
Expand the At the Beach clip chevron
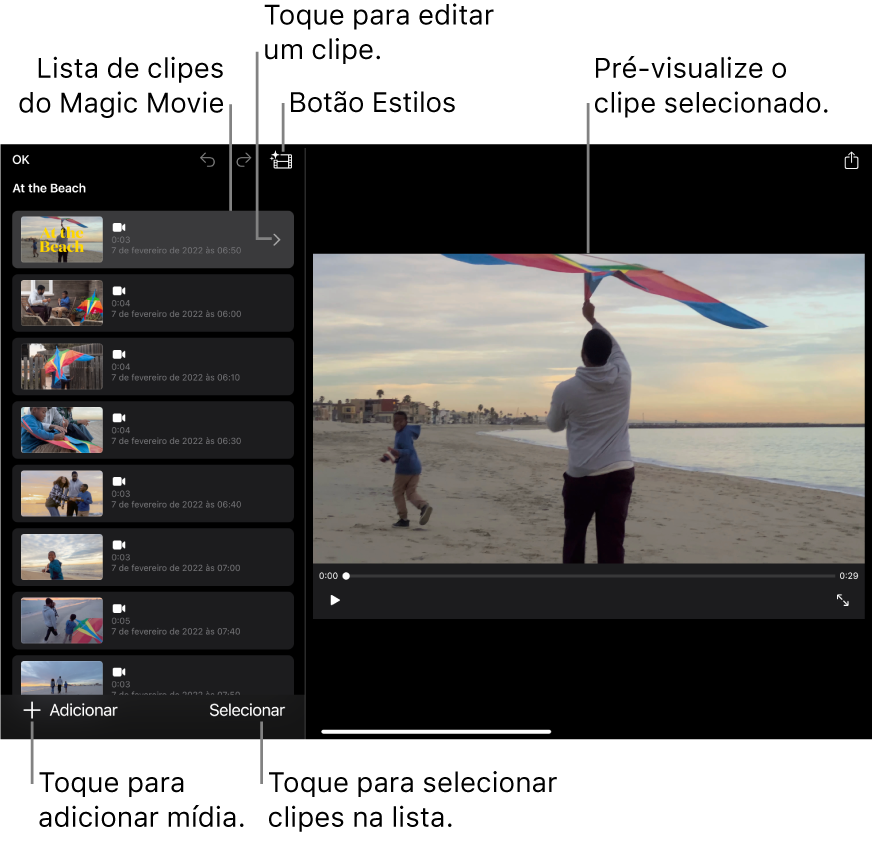click(x=277, y=239)
